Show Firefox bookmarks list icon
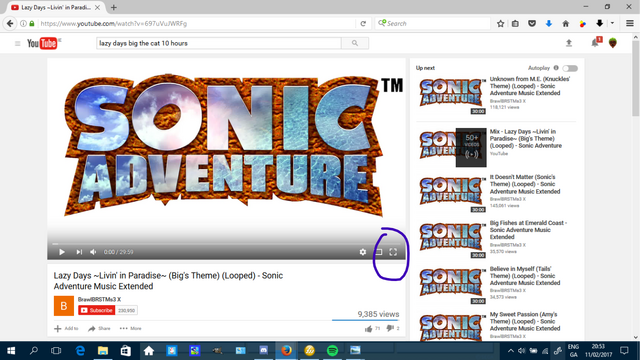Screen dimensions: 640x360 coord(516,24)
